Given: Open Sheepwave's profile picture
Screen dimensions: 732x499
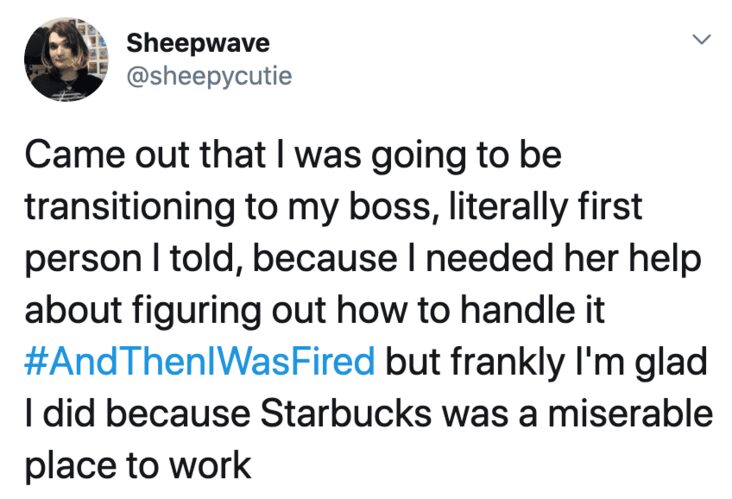Looking at the screenshot, I should coord(66,59).
